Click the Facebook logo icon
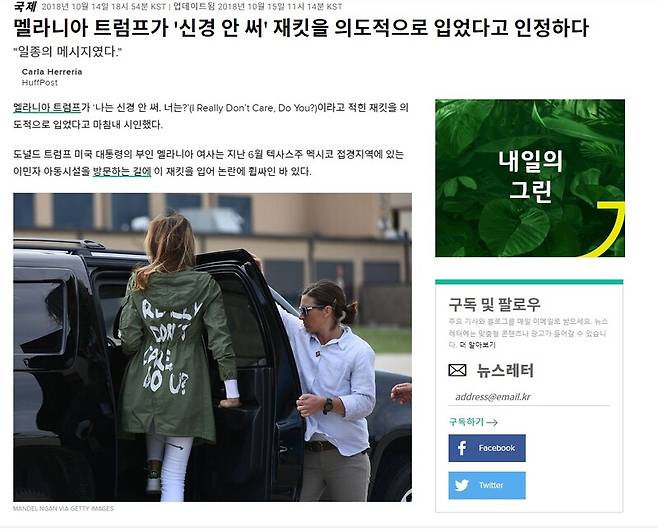Screen dimensions: 658x531 pyautogui.click(x=462, y=448)
